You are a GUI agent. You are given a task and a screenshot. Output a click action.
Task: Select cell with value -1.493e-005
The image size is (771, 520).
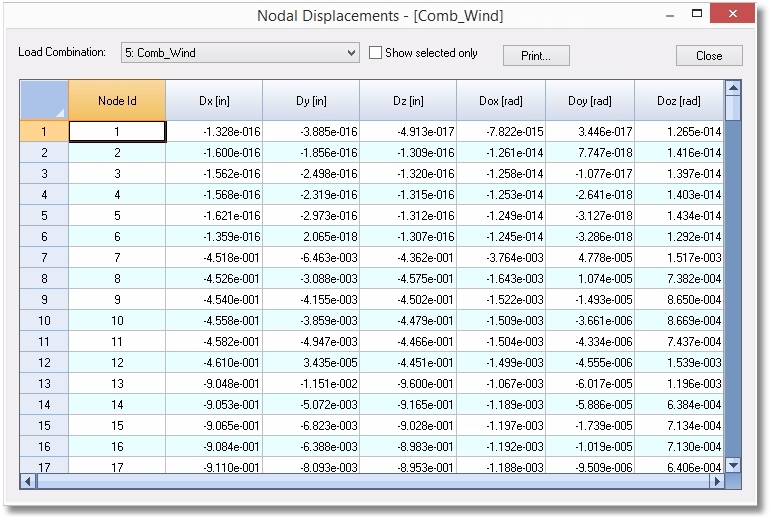590,299
